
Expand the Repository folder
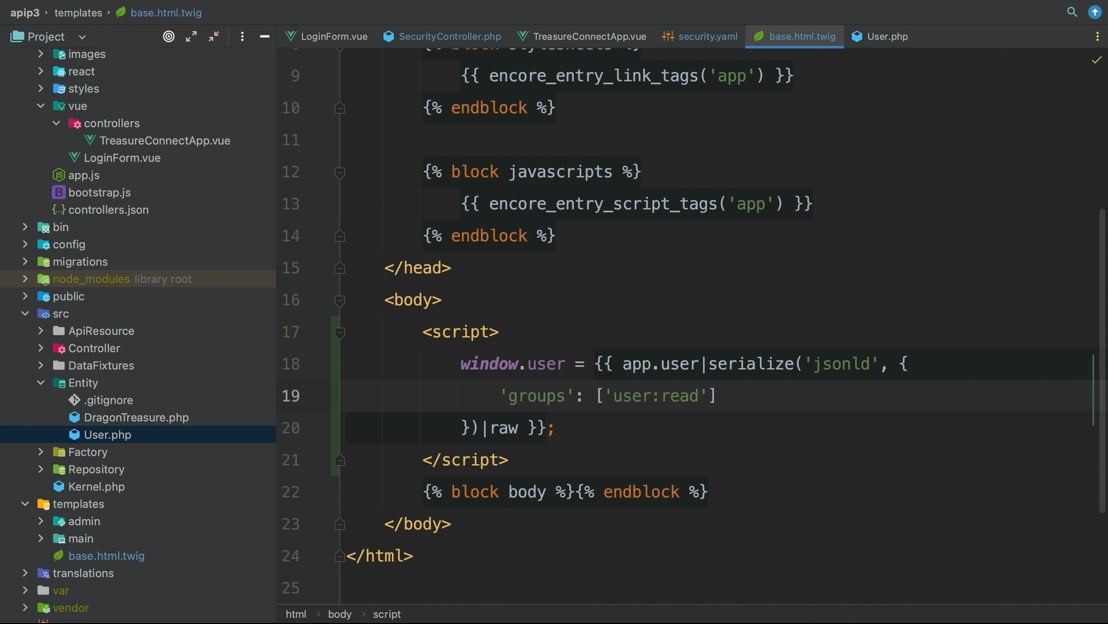point(41,469)
